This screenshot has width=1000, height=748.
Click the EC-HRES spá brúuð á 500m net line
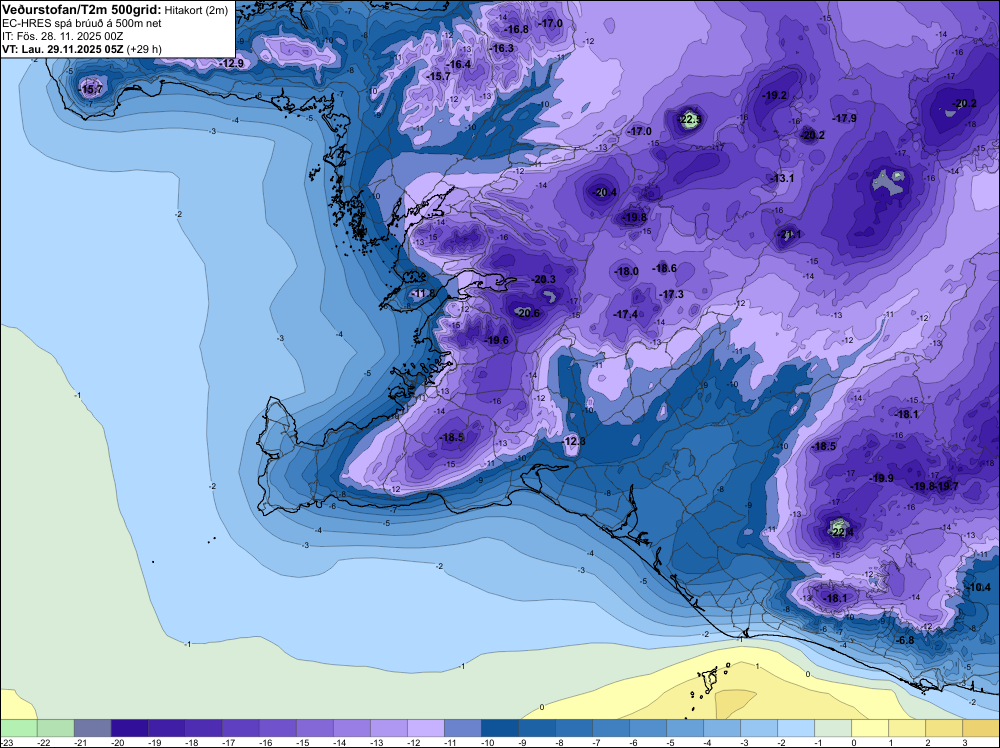(82, 23)
